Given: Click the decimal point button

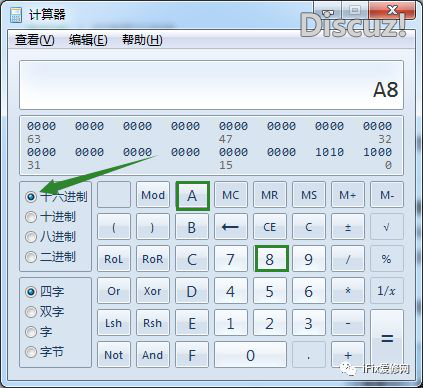Looking at the screenshot, I should (309, 355).
